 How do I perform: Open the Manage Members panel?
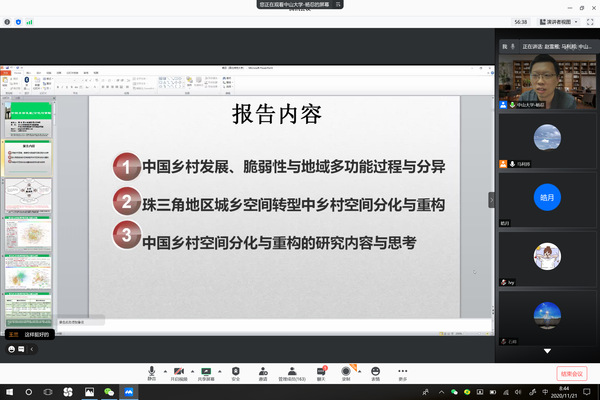291,370
